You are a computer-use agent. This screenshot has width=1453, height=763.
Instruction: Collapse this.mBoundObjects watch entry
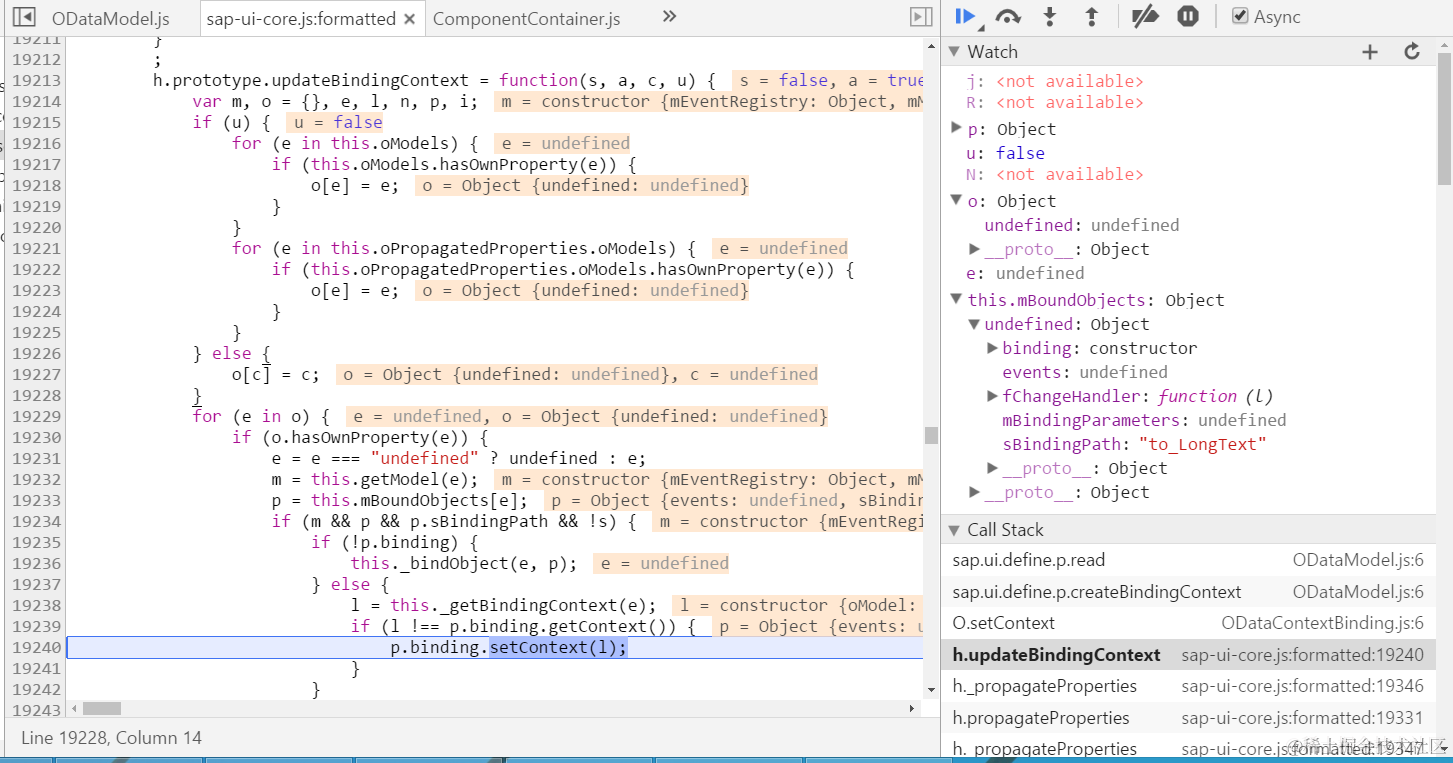(957, 300)
